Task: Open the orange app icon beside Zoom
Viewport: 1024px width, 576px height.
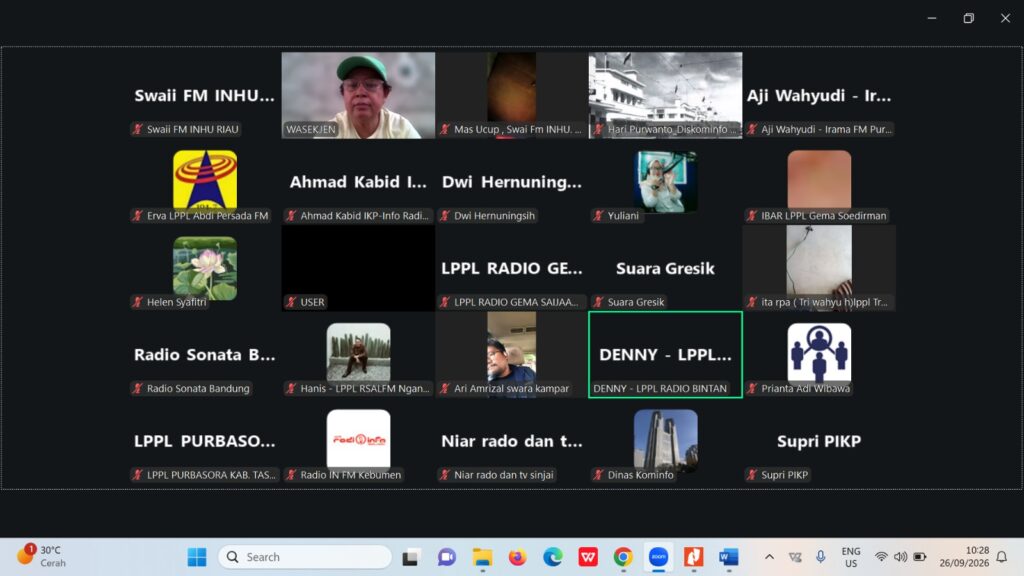Action: (694, 557)
